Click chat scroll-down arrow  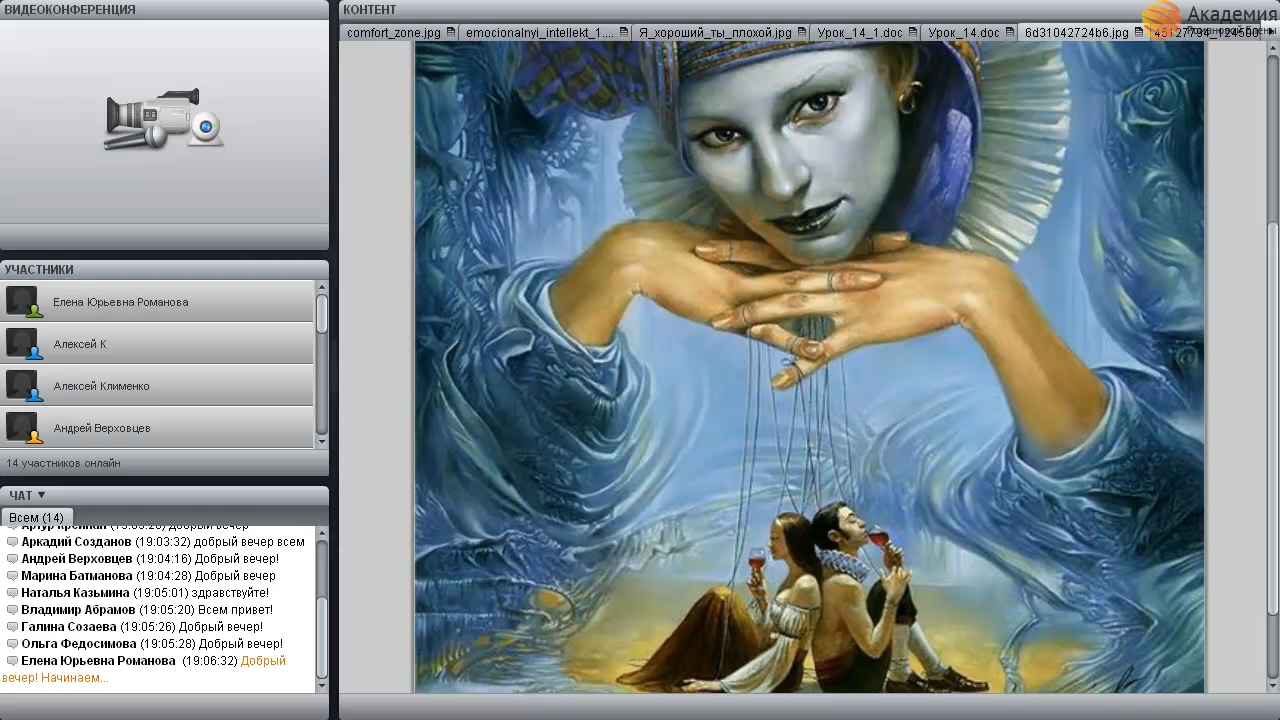pyautogui.click(x=322, y=685)
